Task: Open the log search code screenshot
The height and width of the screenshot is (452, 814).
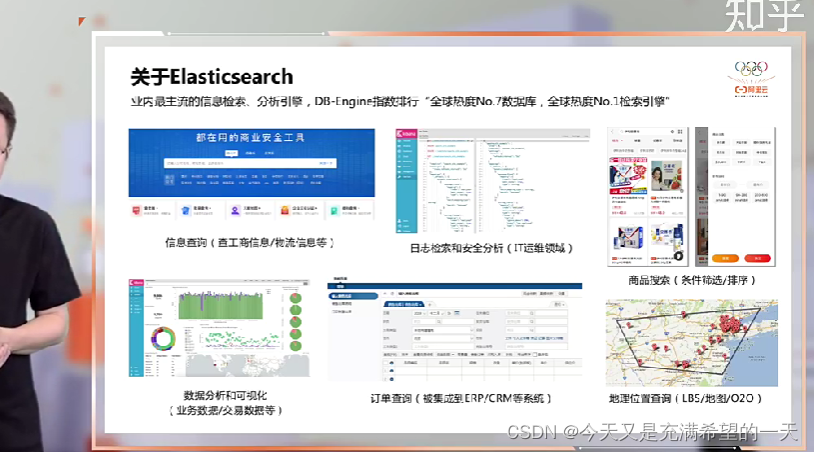Action: (493, 181)
